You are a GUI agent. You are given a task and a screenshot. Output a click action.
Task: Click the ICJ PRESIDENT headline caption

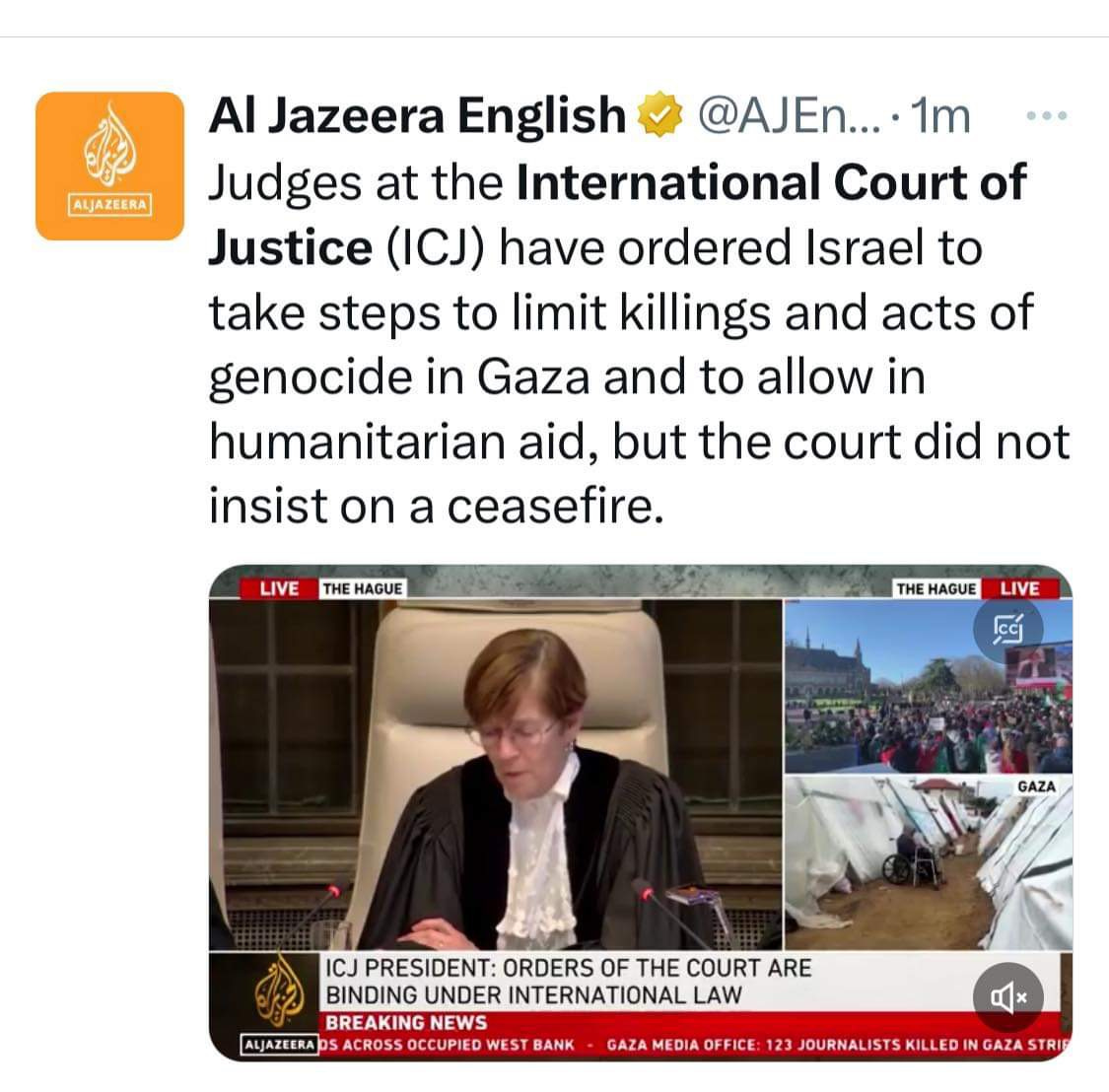point(568,981)
